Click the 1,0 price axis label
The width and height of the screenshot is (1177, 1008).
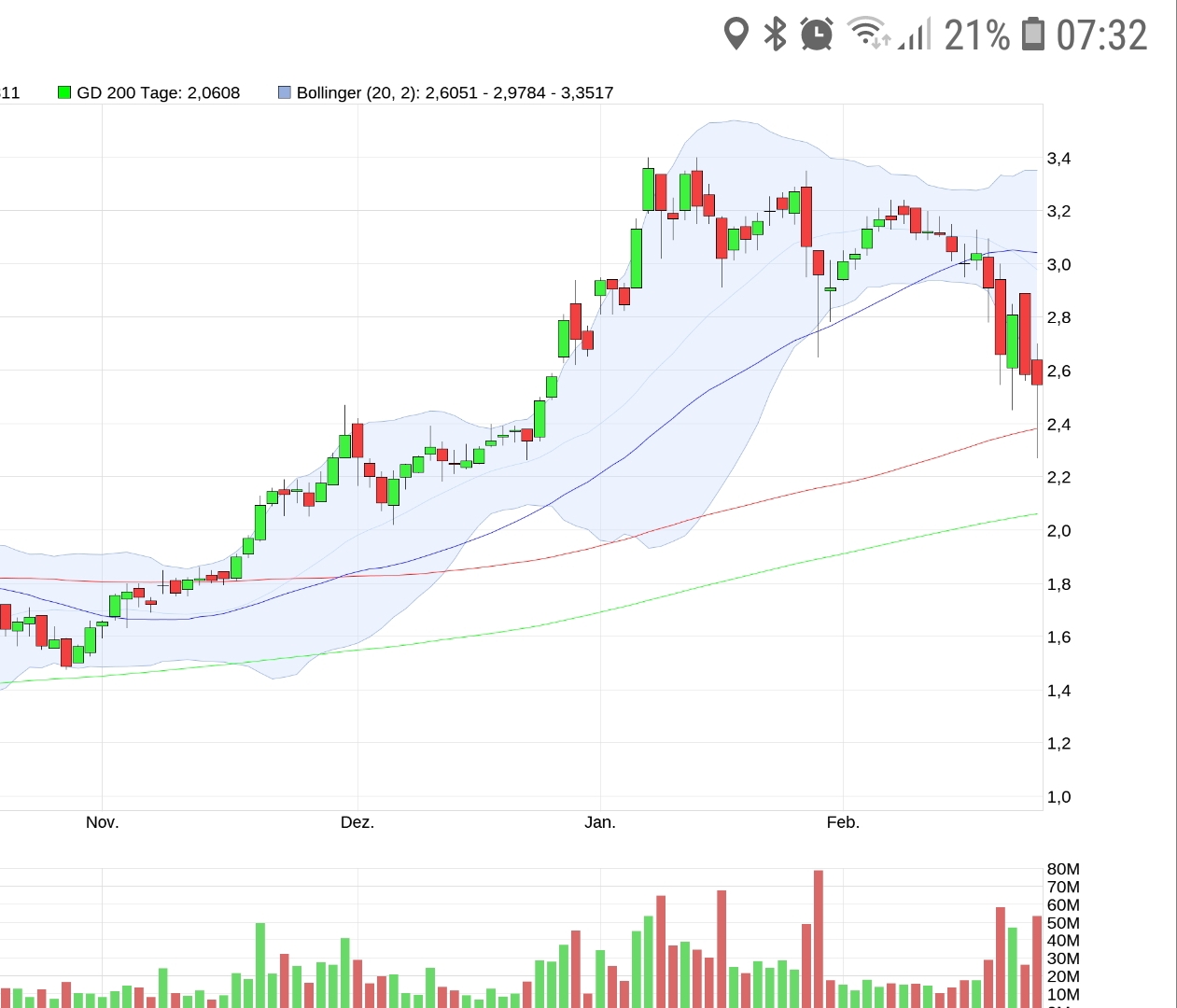pos(1058,797)
